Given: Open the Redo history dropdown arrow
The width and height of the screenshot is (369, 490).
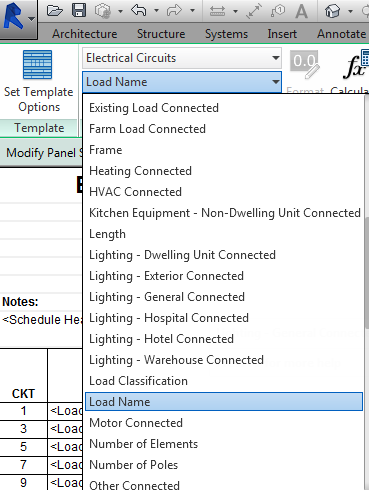Looking at the screenshot, I should pos(192,11).
